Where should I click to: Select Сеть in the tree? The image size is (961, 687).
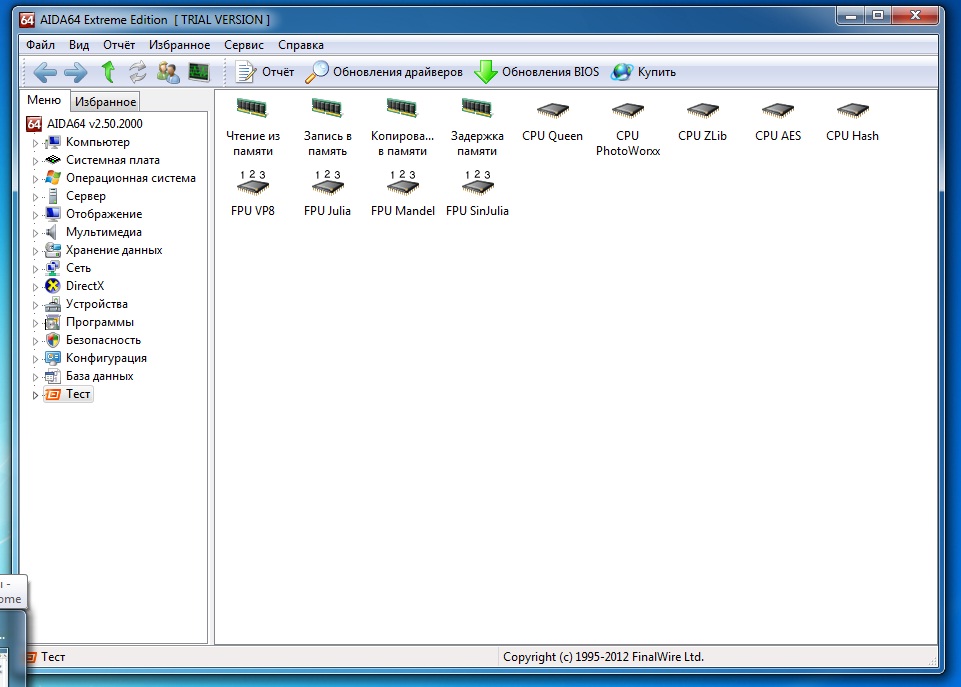(x=78, y=268)
